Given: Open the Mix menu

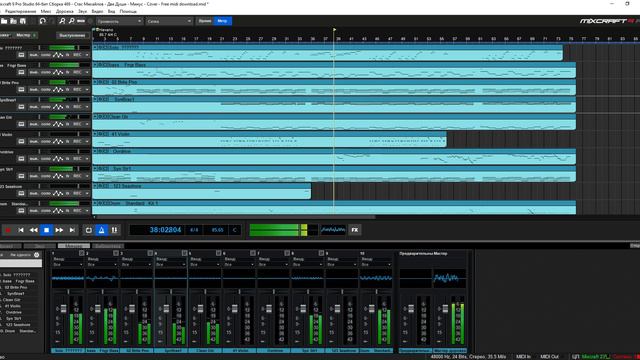Looking at the screenshot, I should click(46, 11).
